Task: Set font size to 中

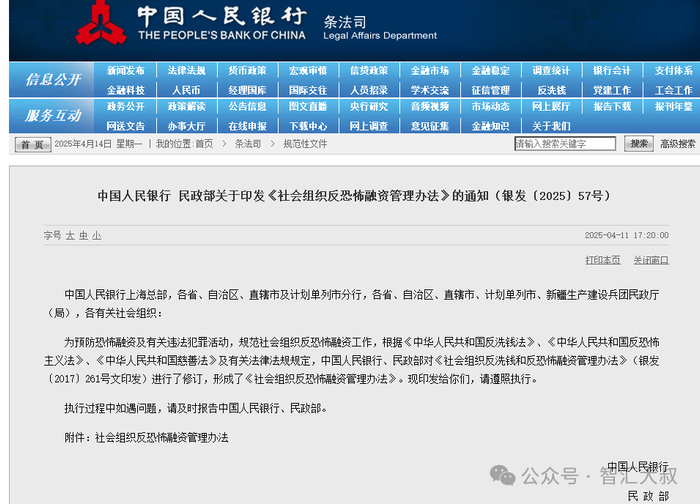Action: [83, 236]
